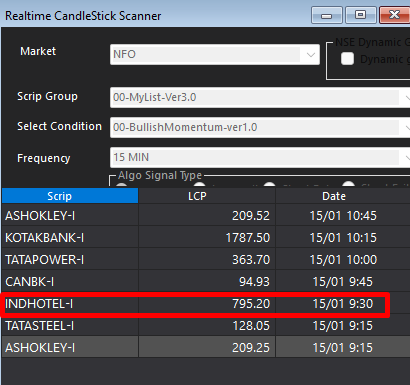
Task: Click the date cell 15/01 10:00
Action: coord(343,260)
